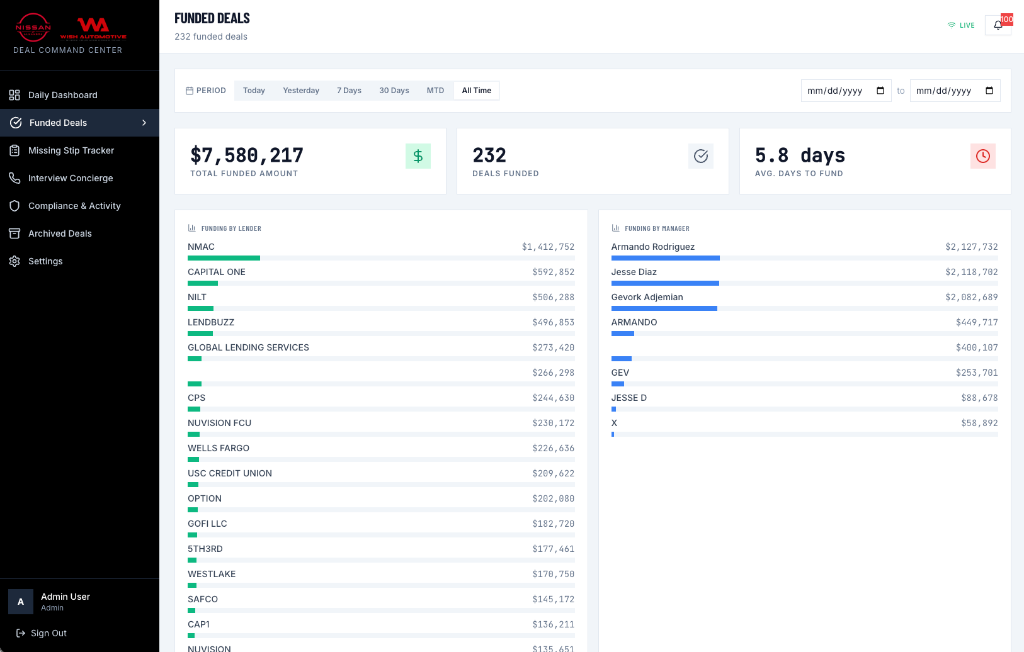Open the Settings gear icon
1024x652 pixels.
(14, 261)
